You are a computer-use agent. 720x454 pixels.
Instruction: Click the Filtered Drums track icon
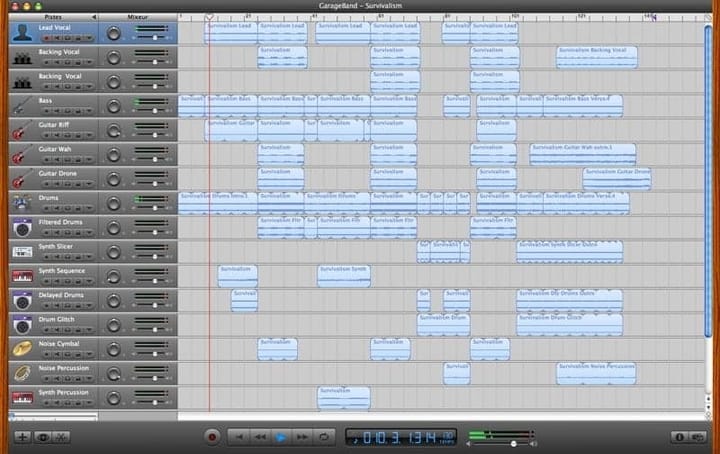point(22,227)
